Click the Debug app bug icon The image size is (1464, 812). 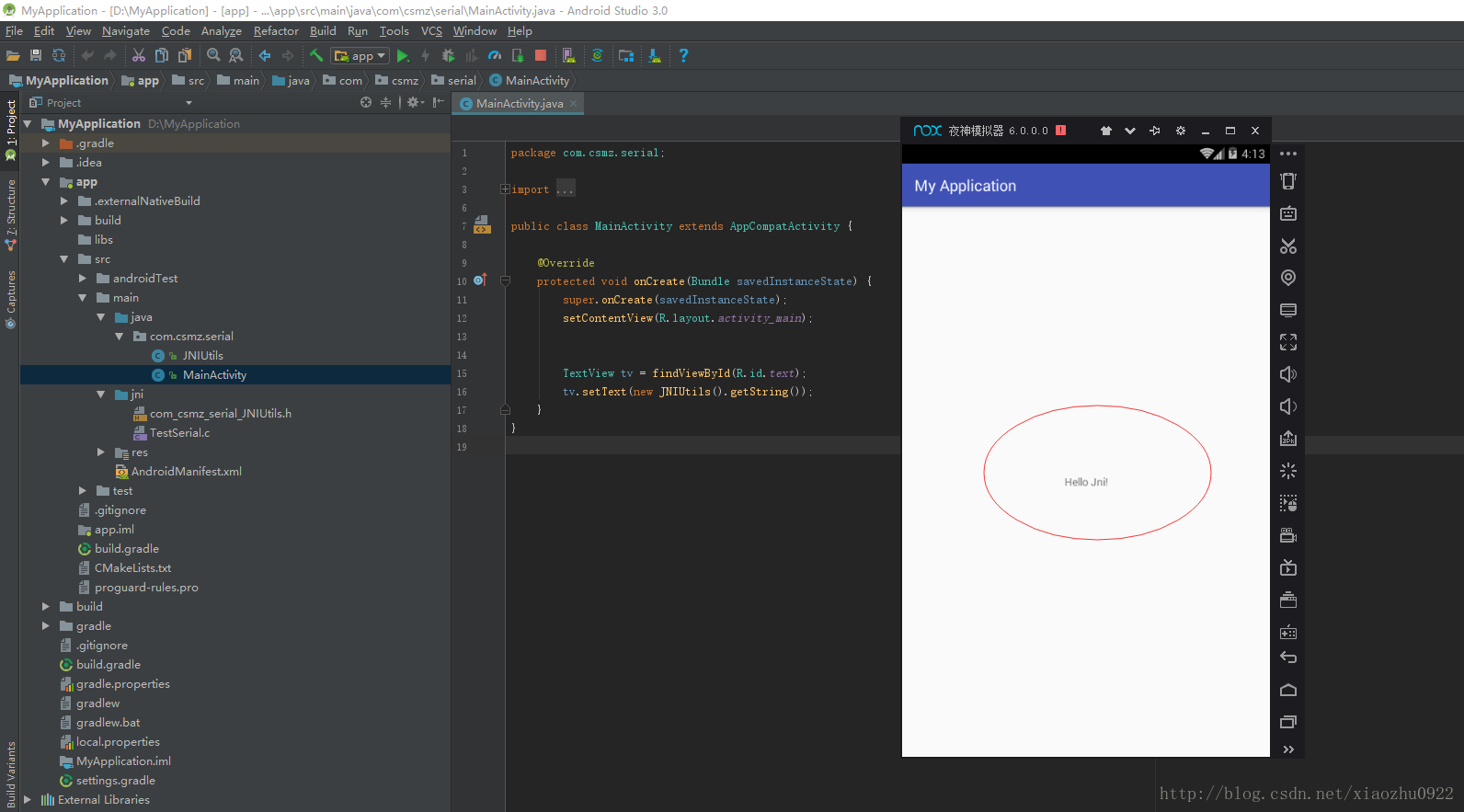click(449, 56)
